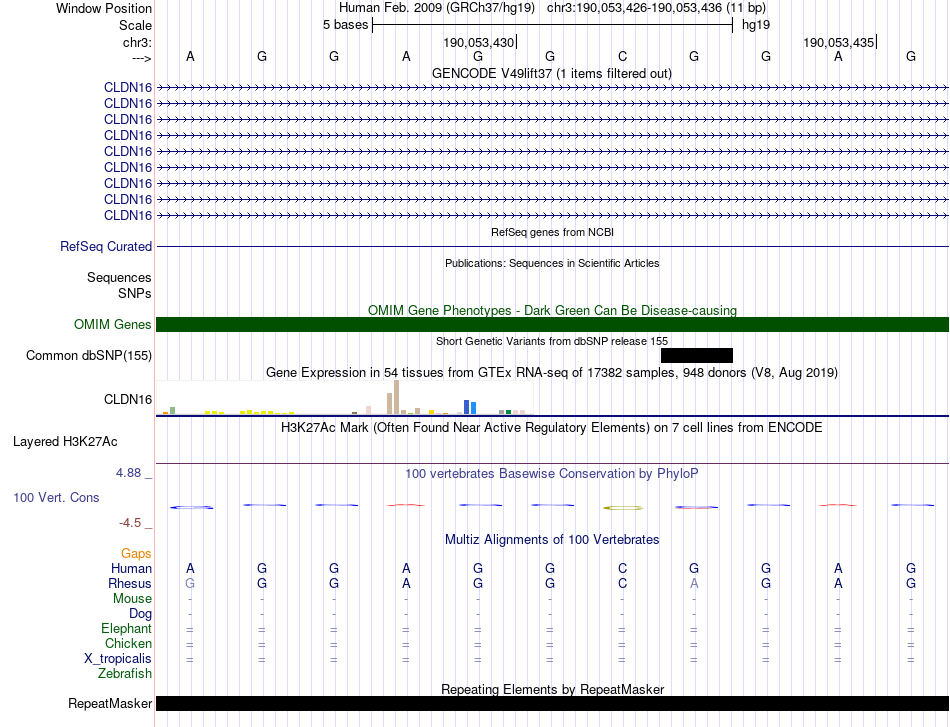
Task: Open Repeating Elements by RepeatMasker title
Action: [552, 689]
